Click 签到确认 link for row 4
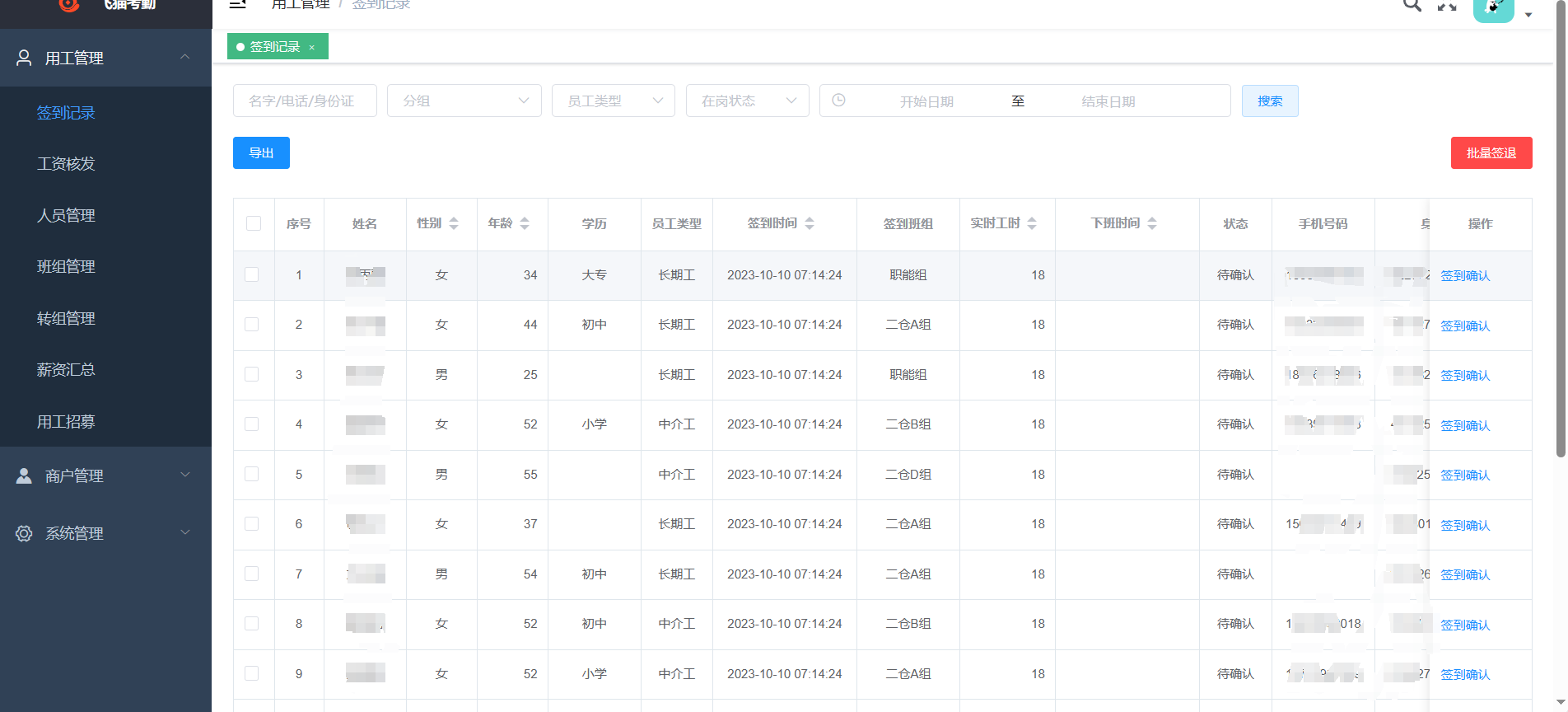 1465,426
